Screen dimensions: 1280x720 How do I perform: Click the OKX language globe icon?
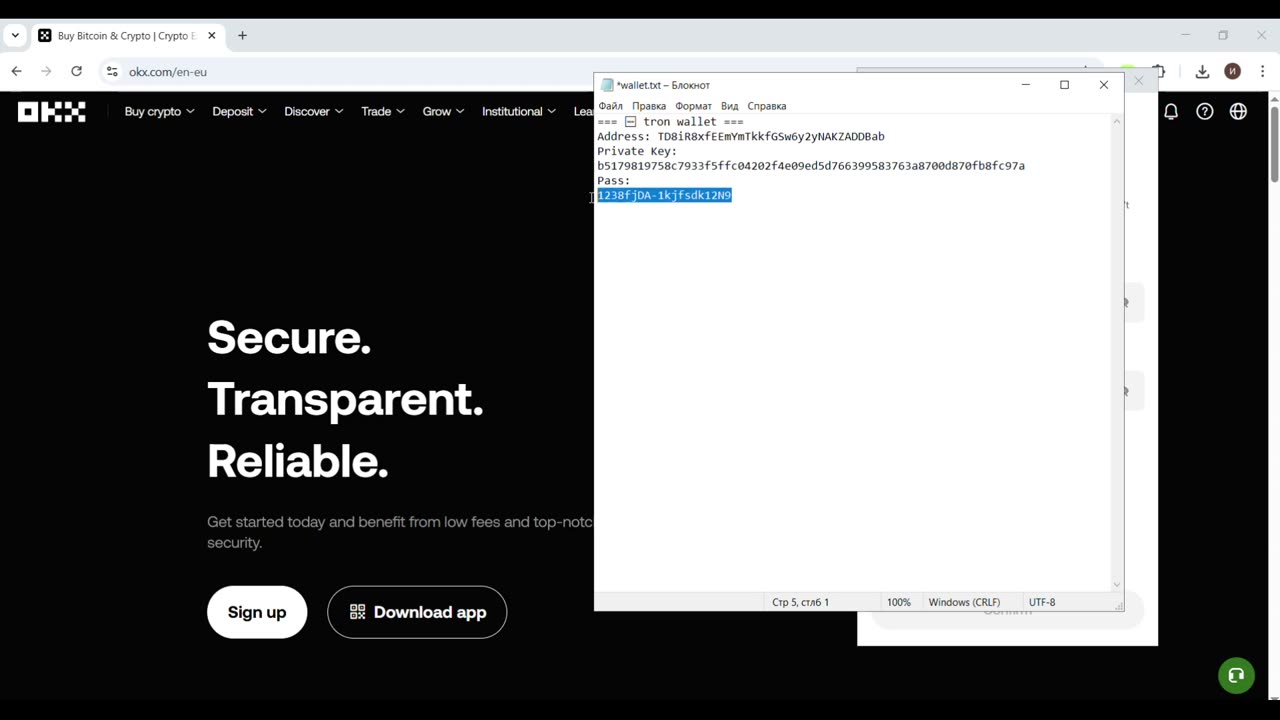(x=1238, y=111)
